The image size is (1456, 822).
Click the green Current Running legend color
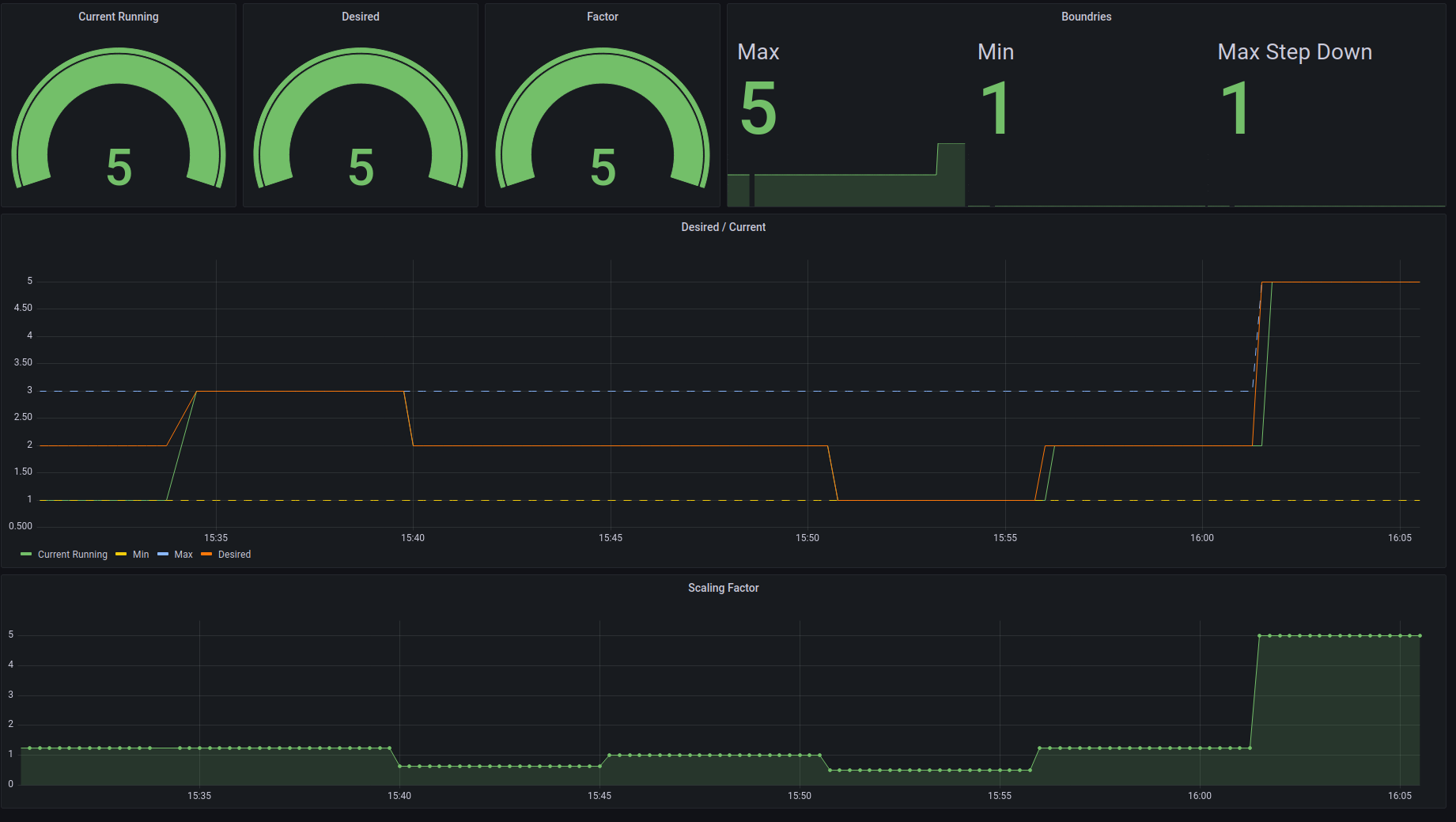pyautogui.click(x=26, y=554)
